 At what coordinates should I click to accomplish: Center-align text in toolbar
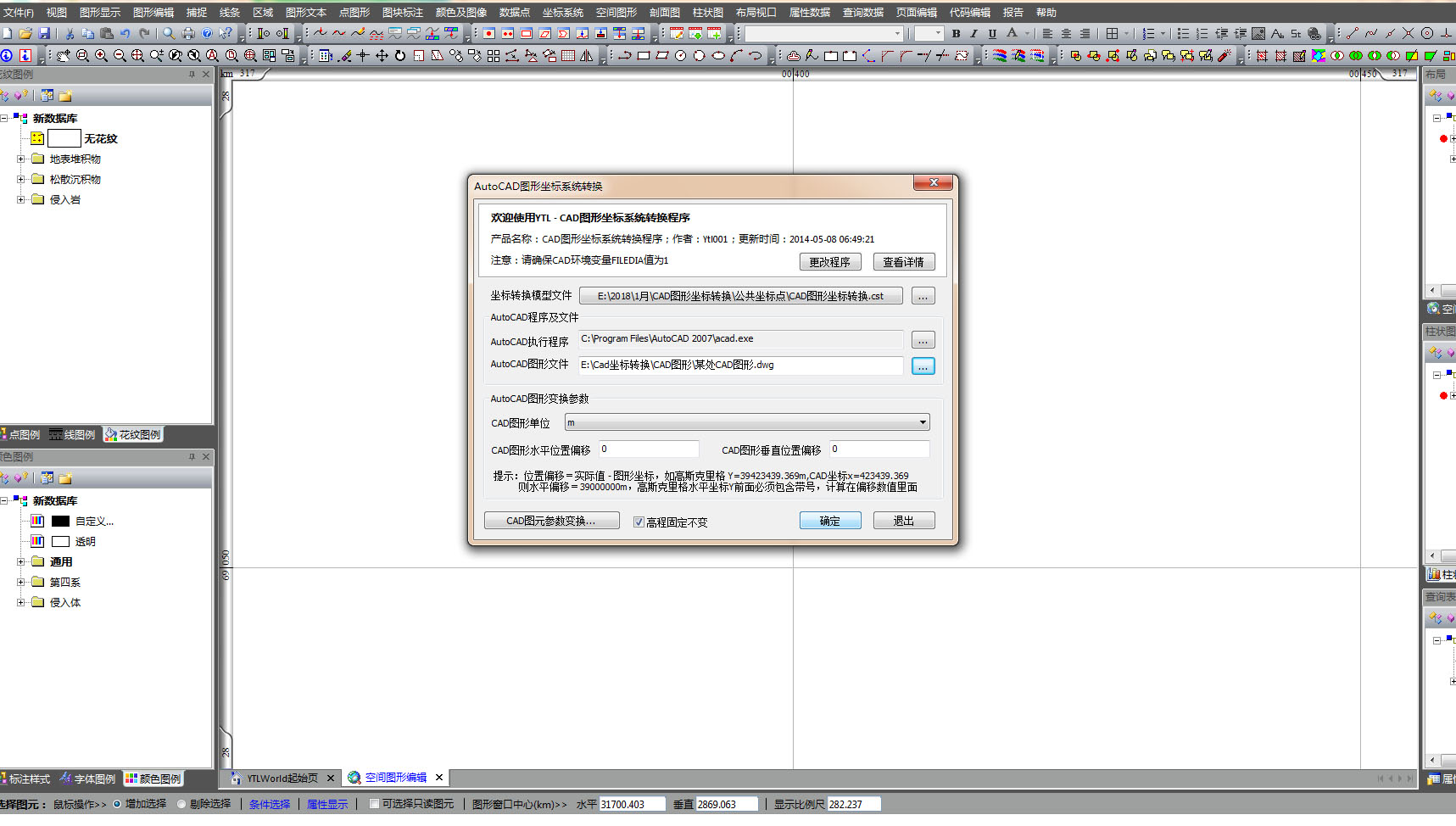1066,34
